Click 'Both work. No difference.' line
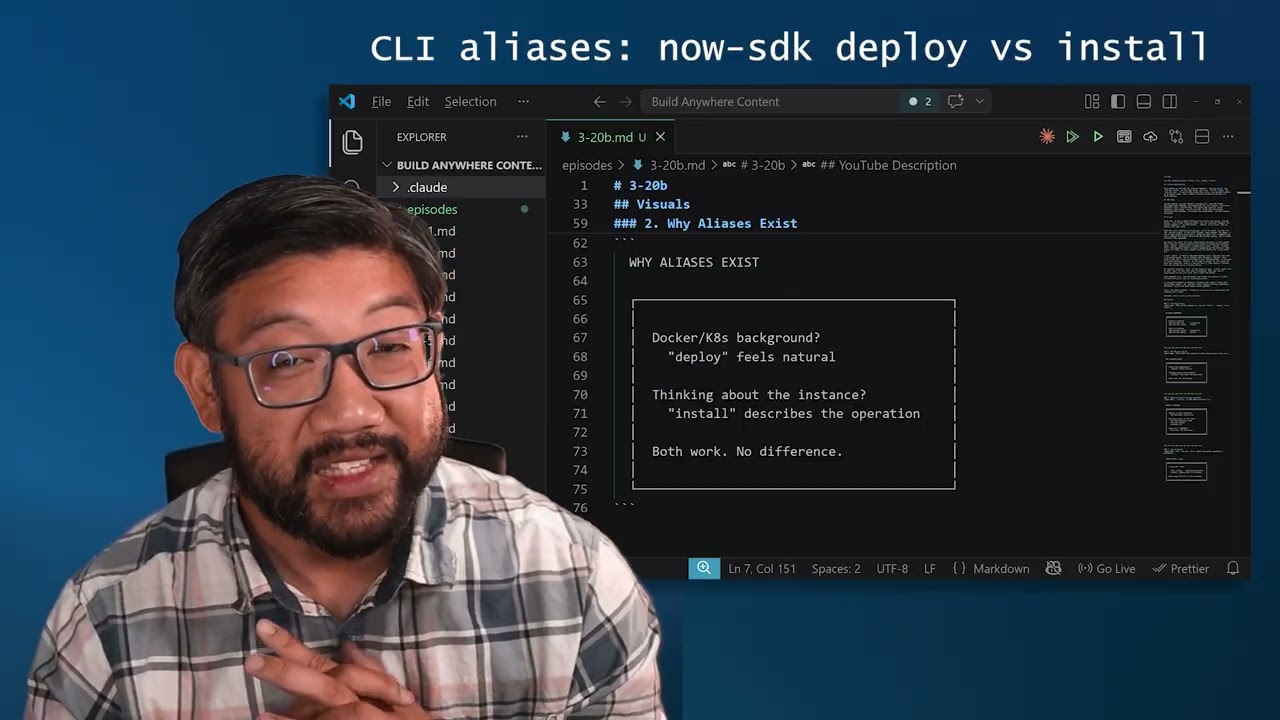Screen dimensions: 1280x720 point(747,451)
